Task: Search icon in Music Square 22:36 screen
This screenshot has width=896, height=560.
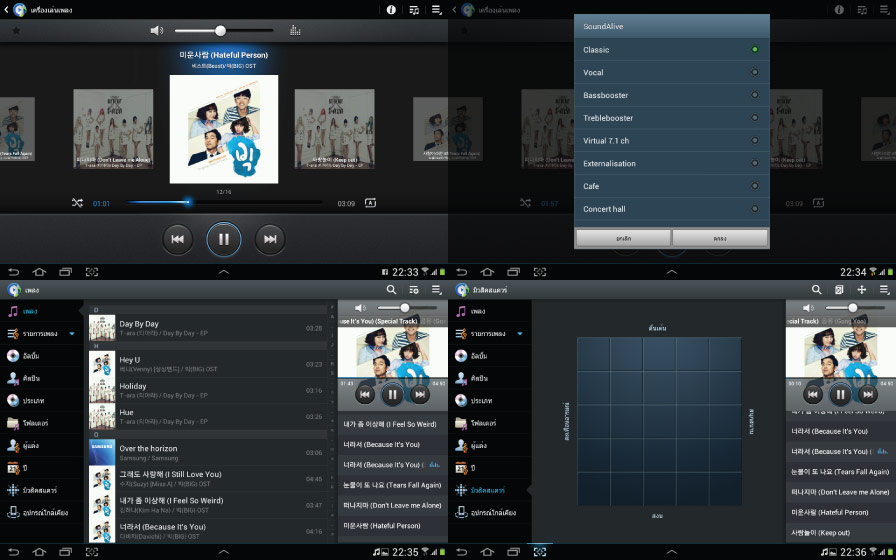Action: [x=817, y=290]
